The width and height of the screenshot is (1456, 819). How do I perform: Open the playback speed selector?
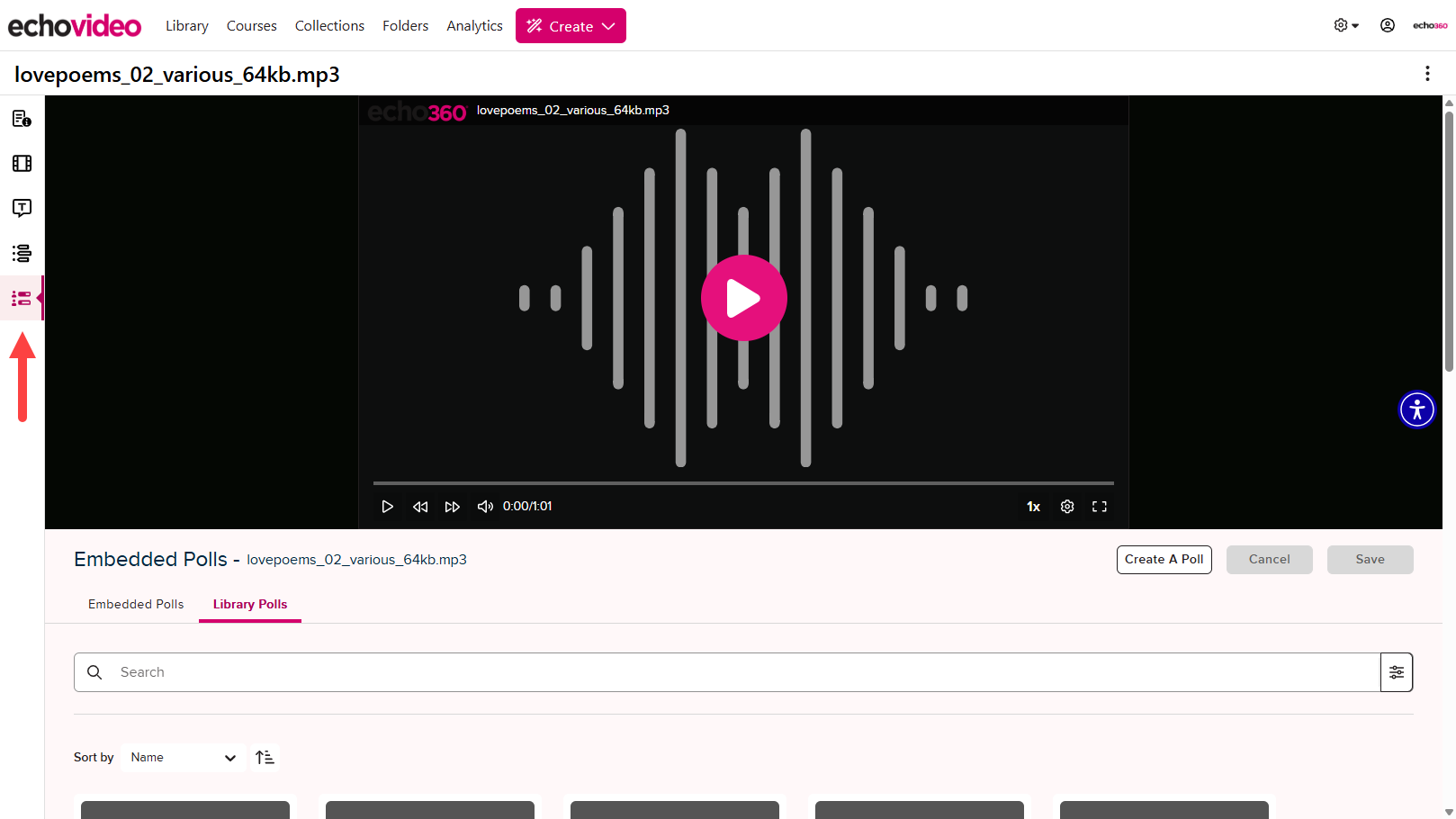point(1032,506)
